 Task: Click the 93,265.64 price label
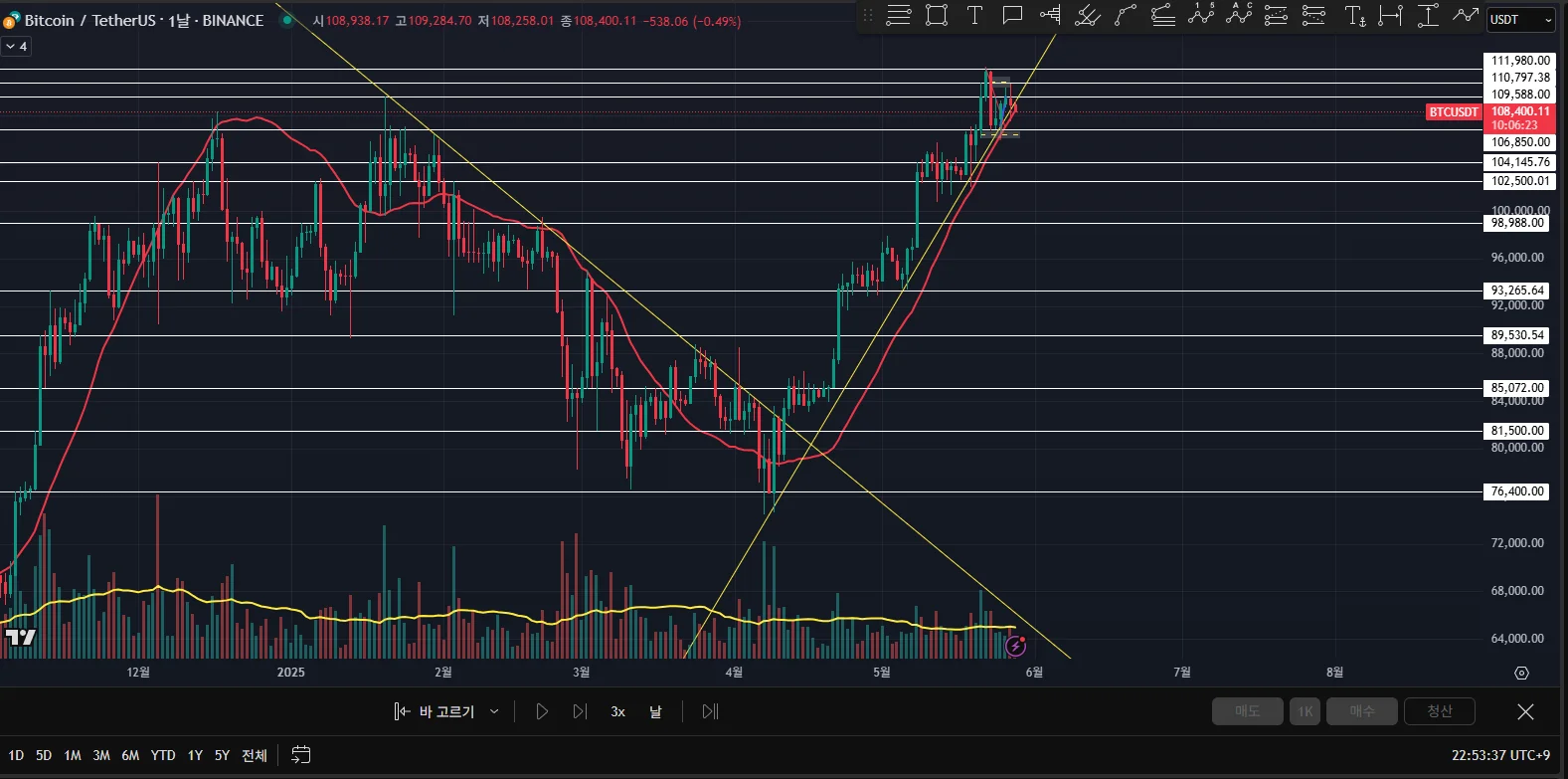[1517, 291]
